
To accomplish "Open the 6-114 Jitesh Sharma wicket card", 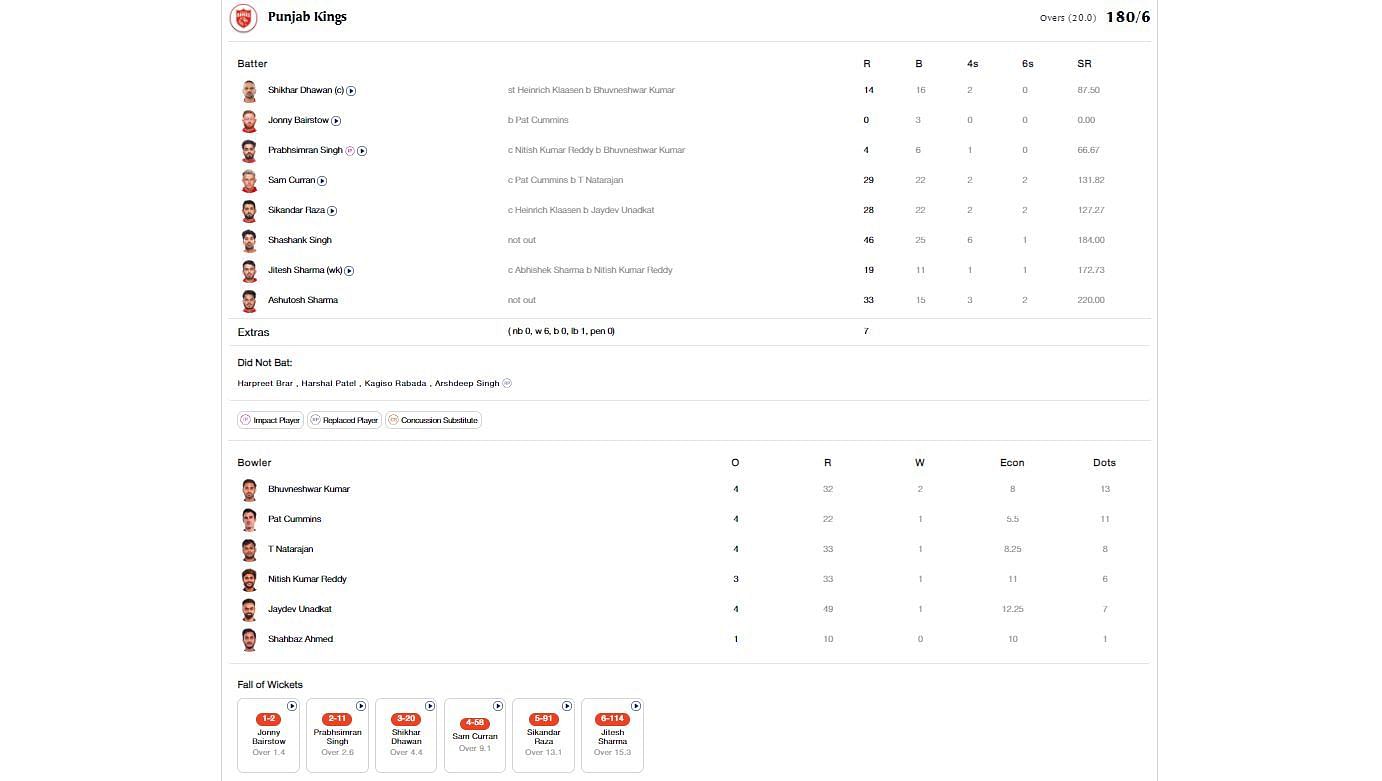I will click(x=612, y=735).
